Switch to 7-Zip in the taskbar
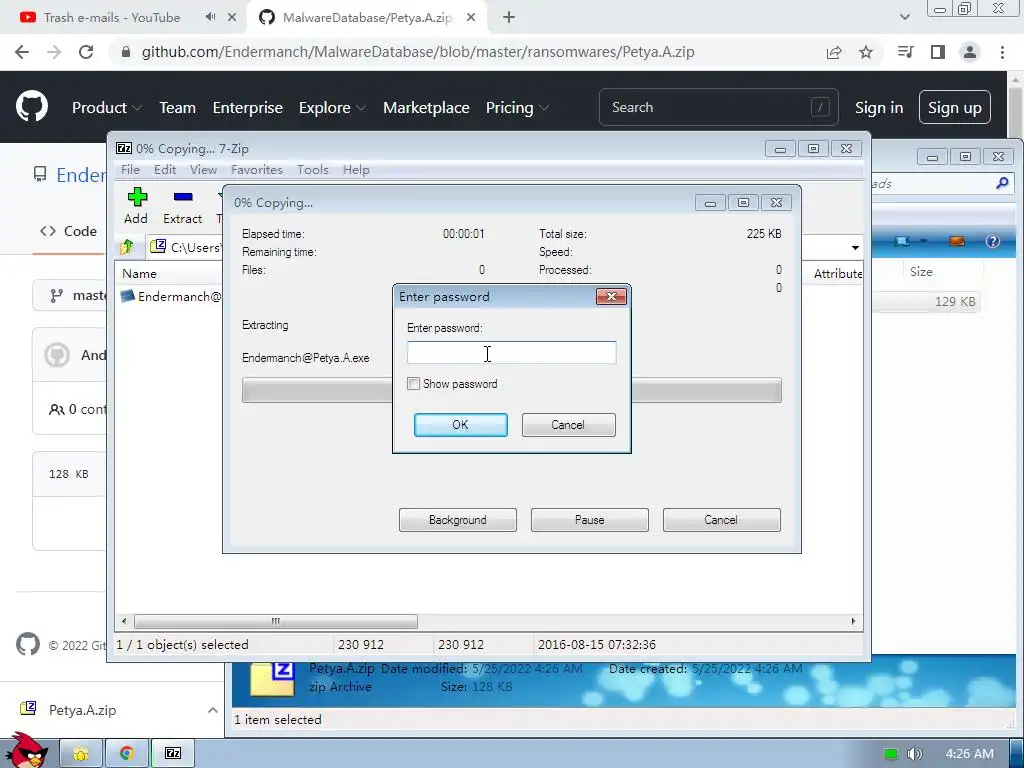This screenshot has height=768, width=1024. [x=173, y=754]
